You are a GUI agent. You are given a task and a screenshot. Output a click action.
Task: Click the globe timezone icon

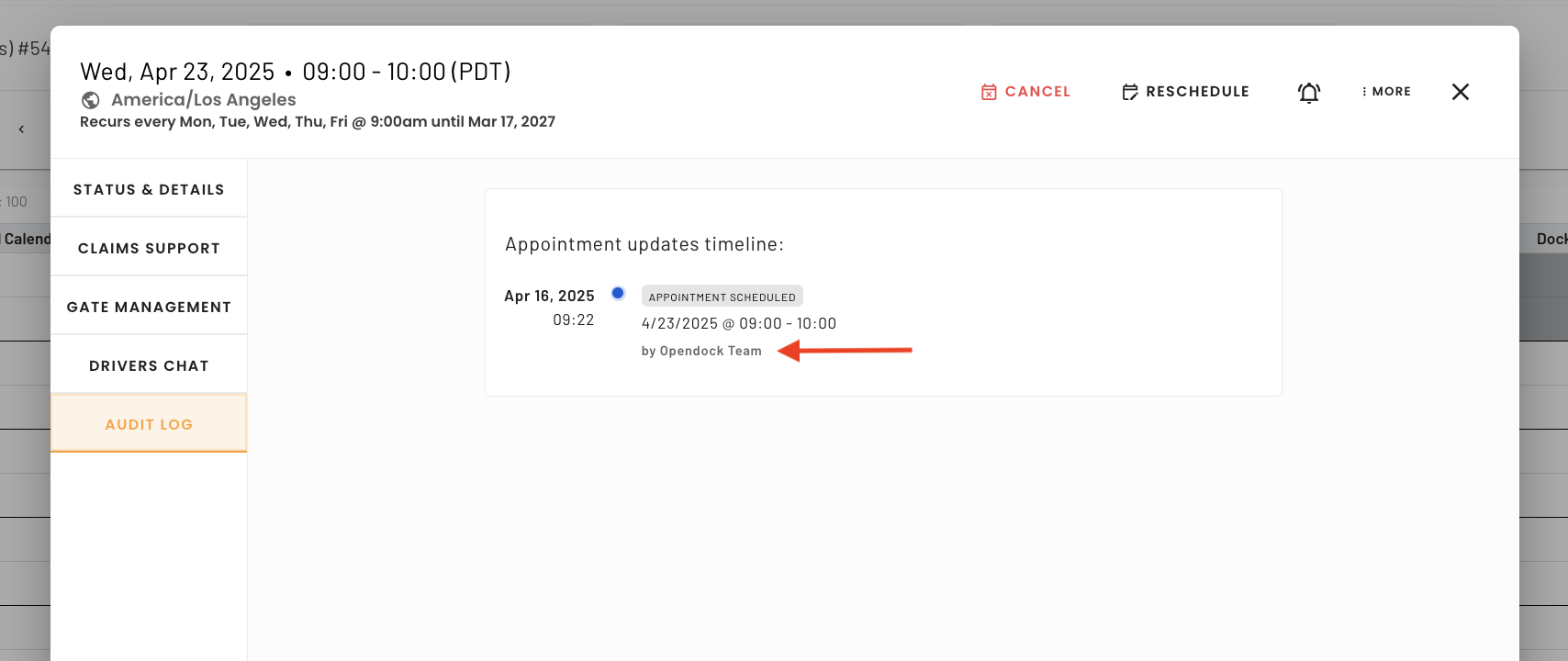tap(91, 100)
